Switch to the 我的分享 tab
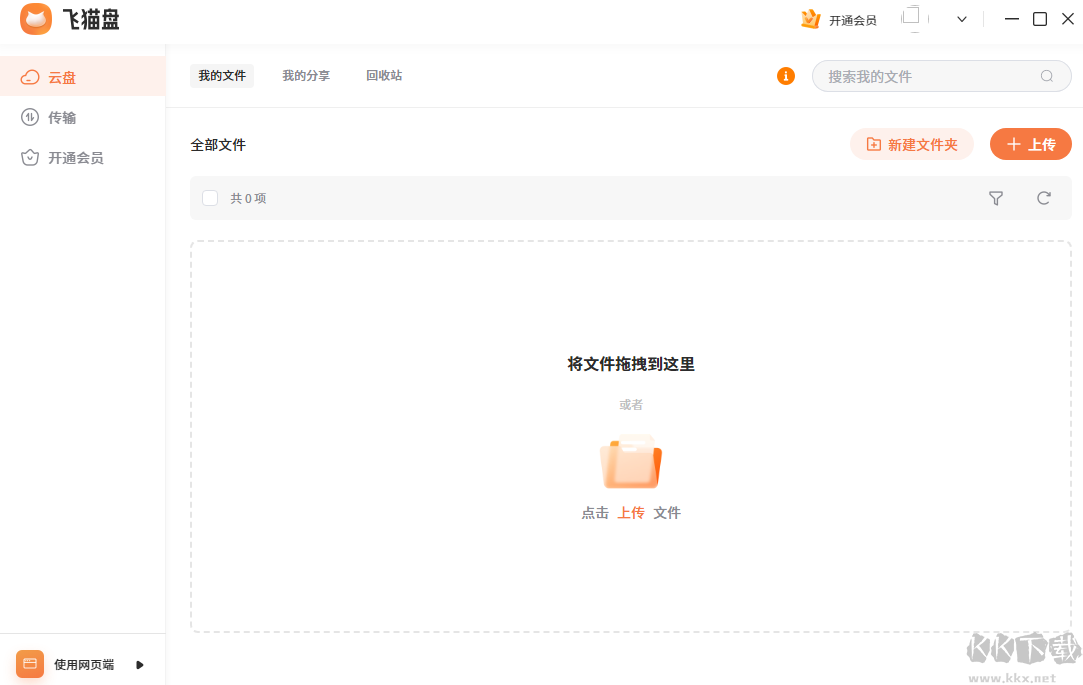This screenshot has height=685, width=1083. pos(306,75)
